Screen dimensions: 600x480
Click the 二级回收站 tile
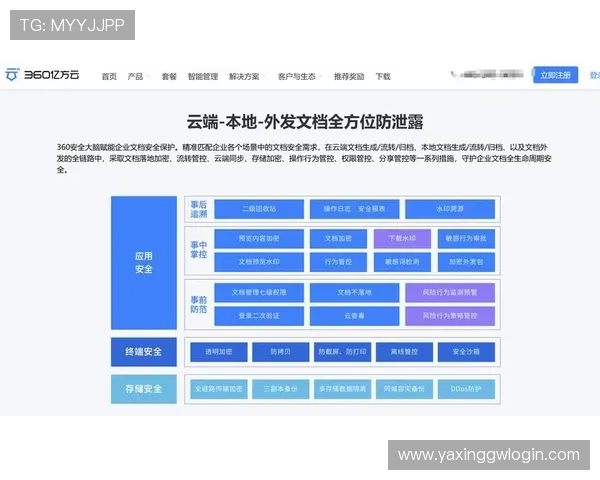point(259,209)
